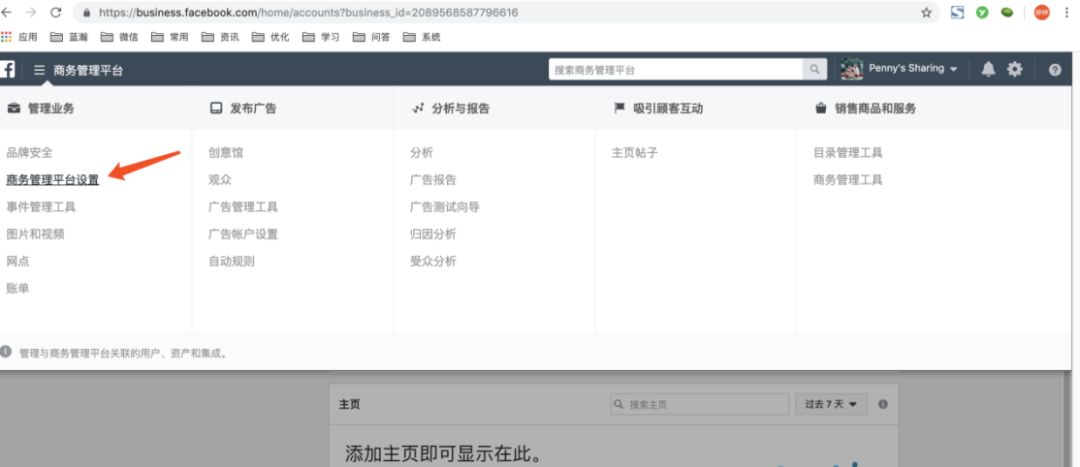Open 广告管理工具
This screenshot has width=1080, height=467.
243,207
